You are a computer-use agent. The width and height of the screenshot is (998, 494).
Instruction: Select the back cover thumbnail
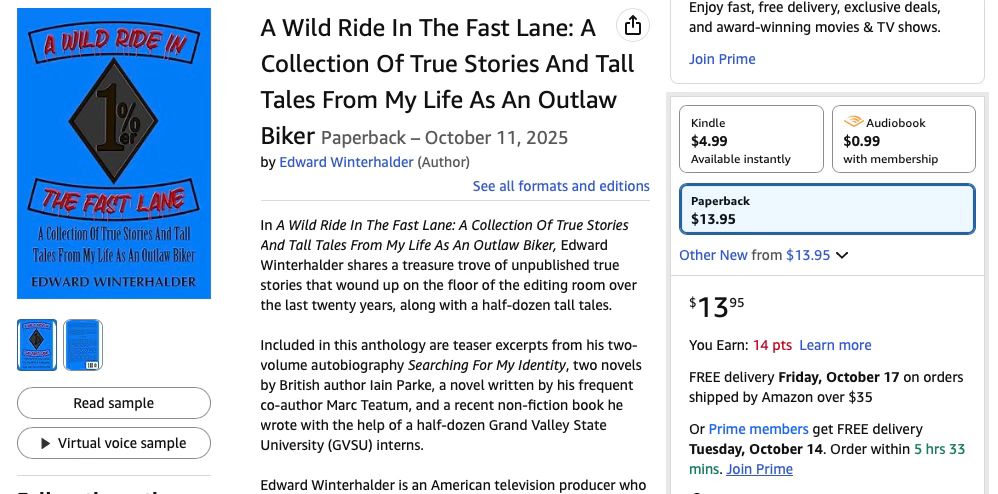(x=83, y=345)
